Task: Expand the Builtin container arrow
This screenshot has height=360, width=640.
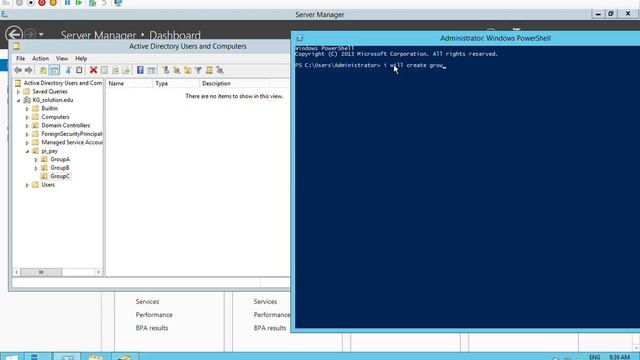Action: point(27,109)
